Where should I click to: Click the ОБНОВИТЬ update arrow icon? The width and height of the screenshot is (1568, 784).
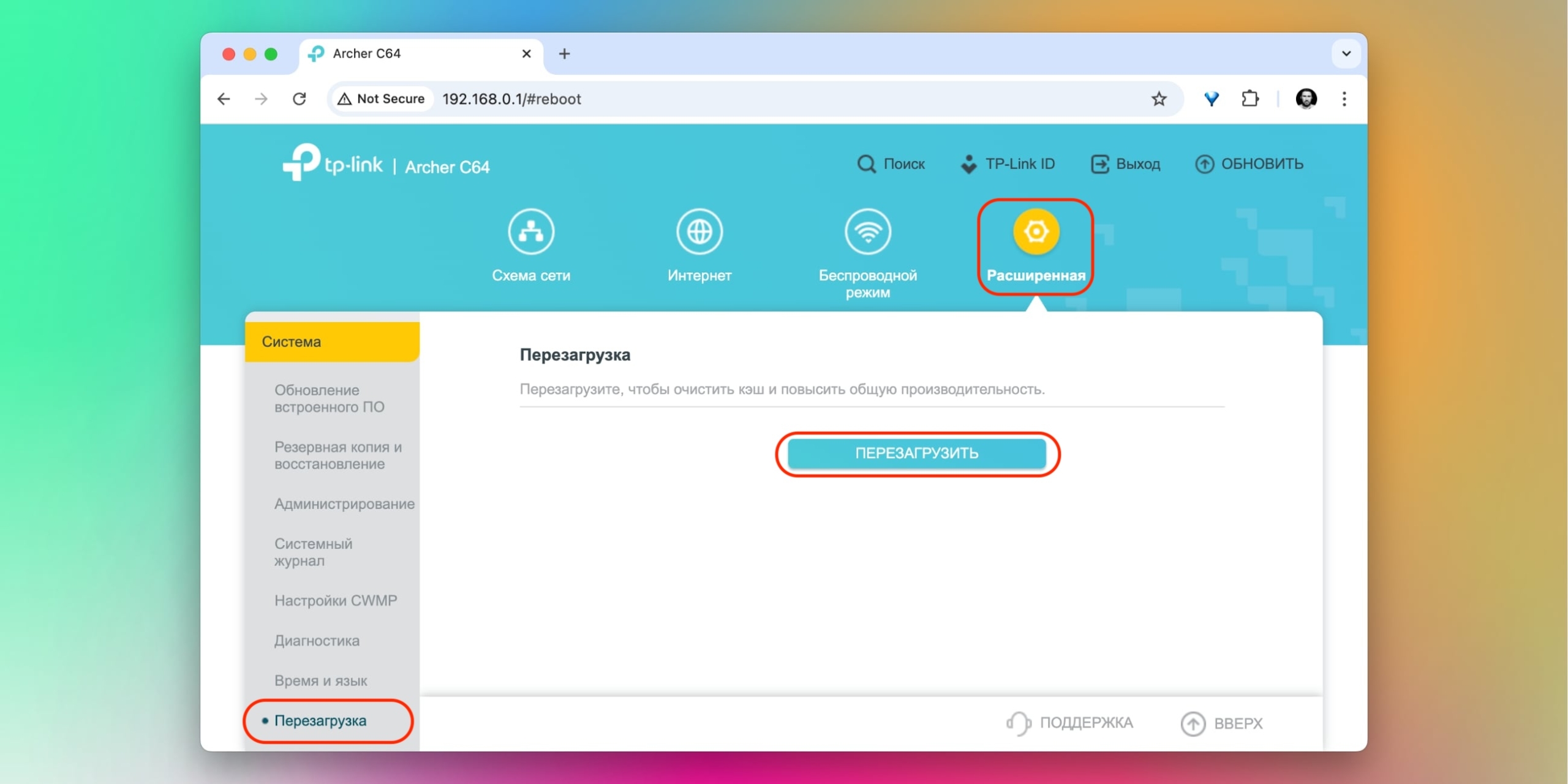1204,164
